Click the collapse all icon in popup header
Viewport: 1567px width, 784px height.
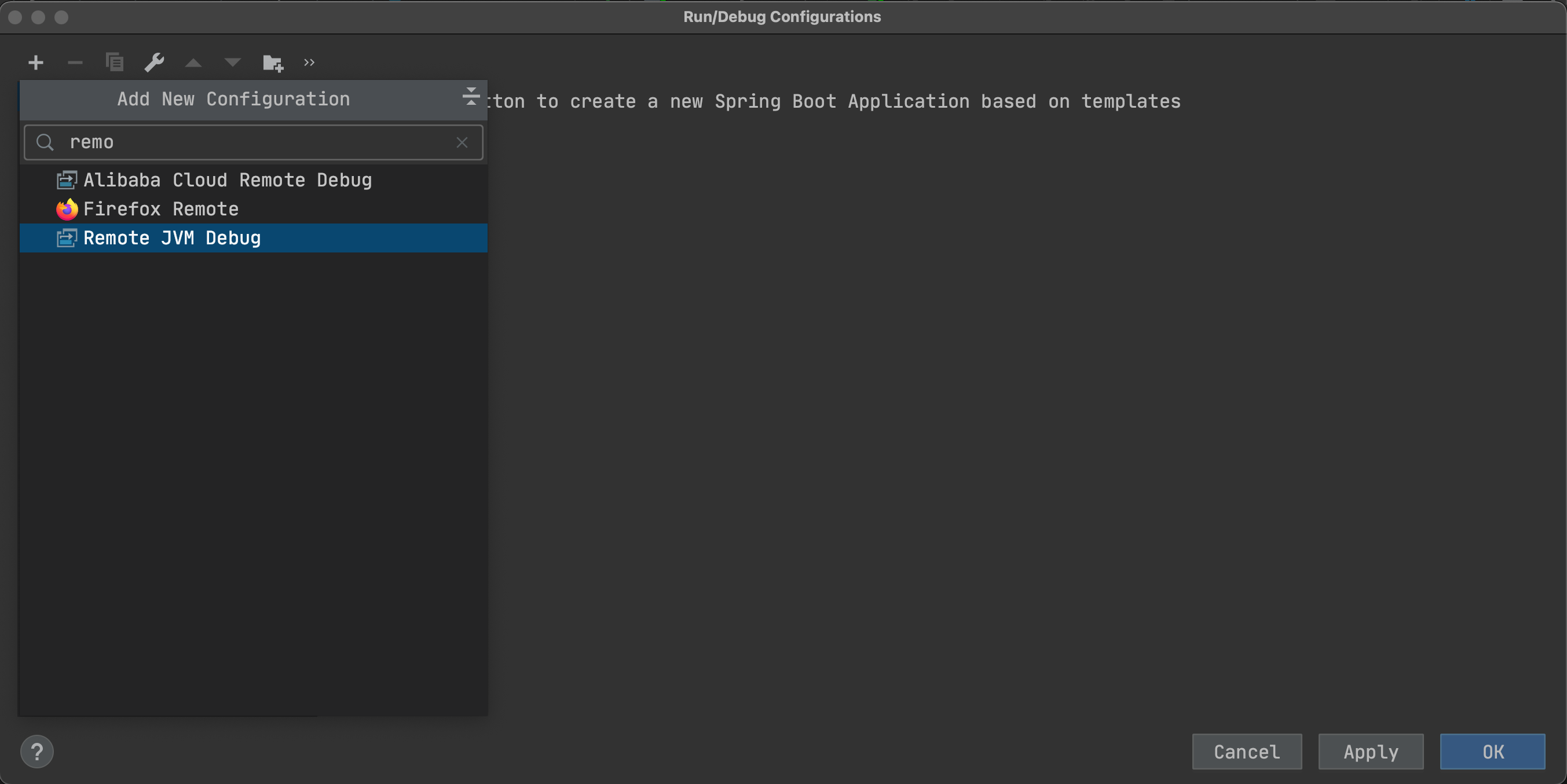470,97
